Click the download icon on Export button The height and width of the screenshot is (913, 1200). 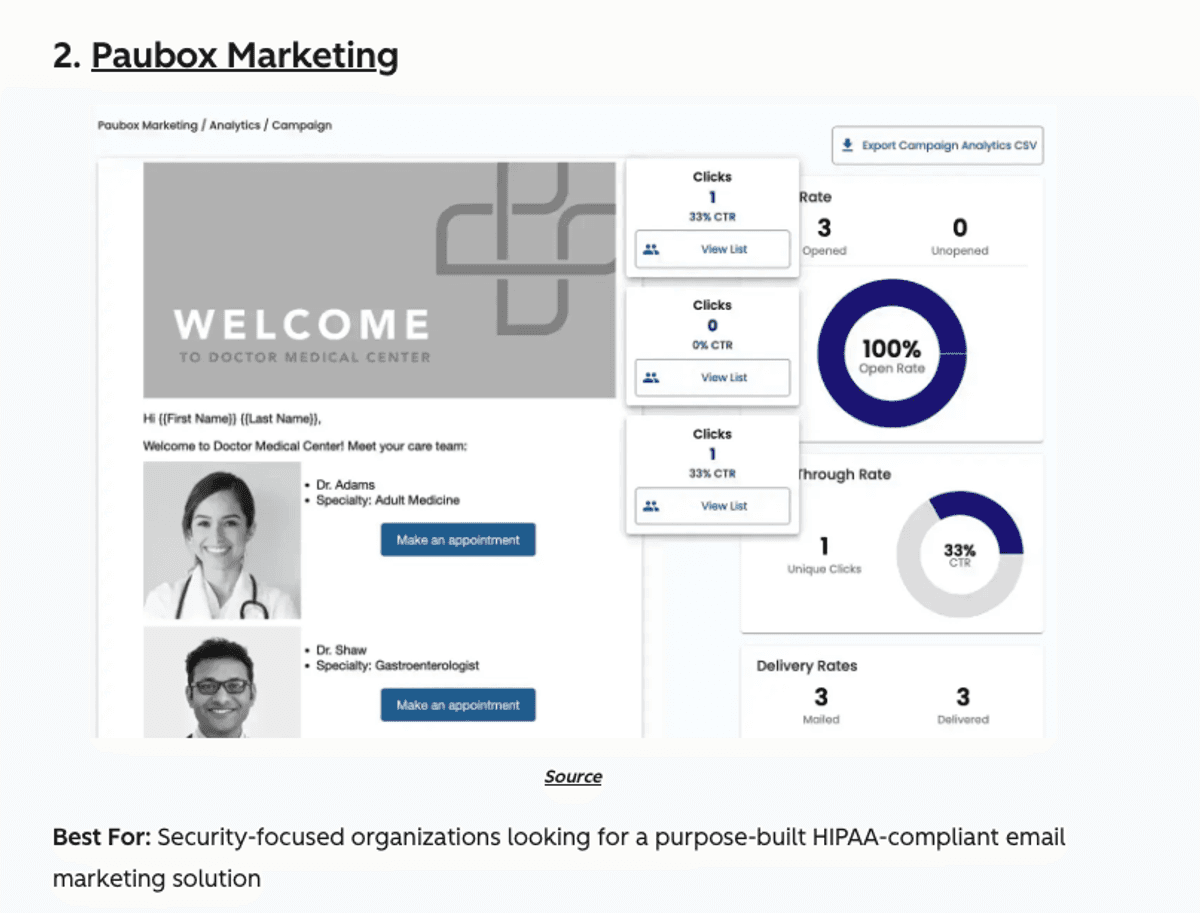(847, 145)
